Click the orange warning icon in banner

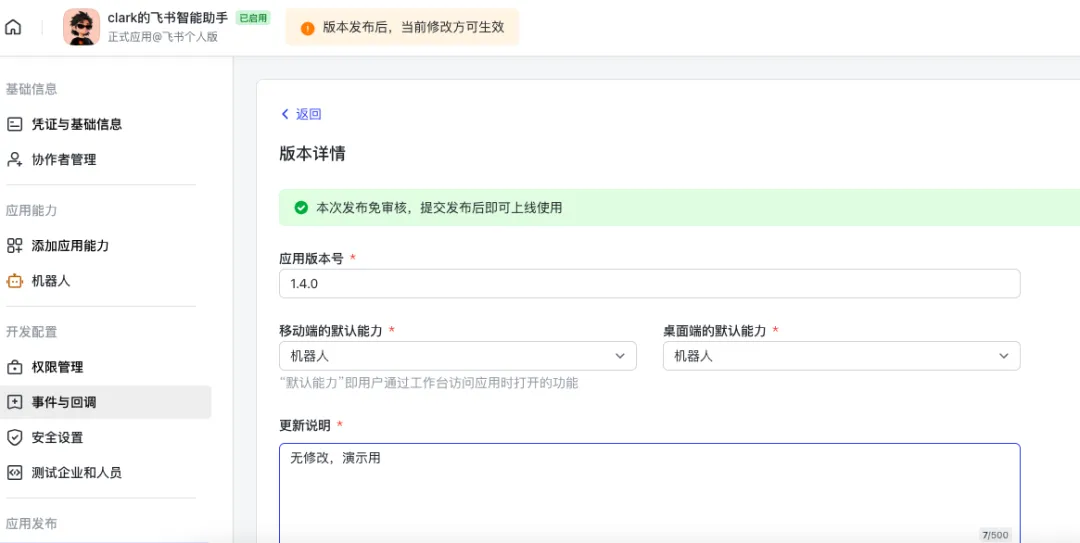(x=307, y=28)
